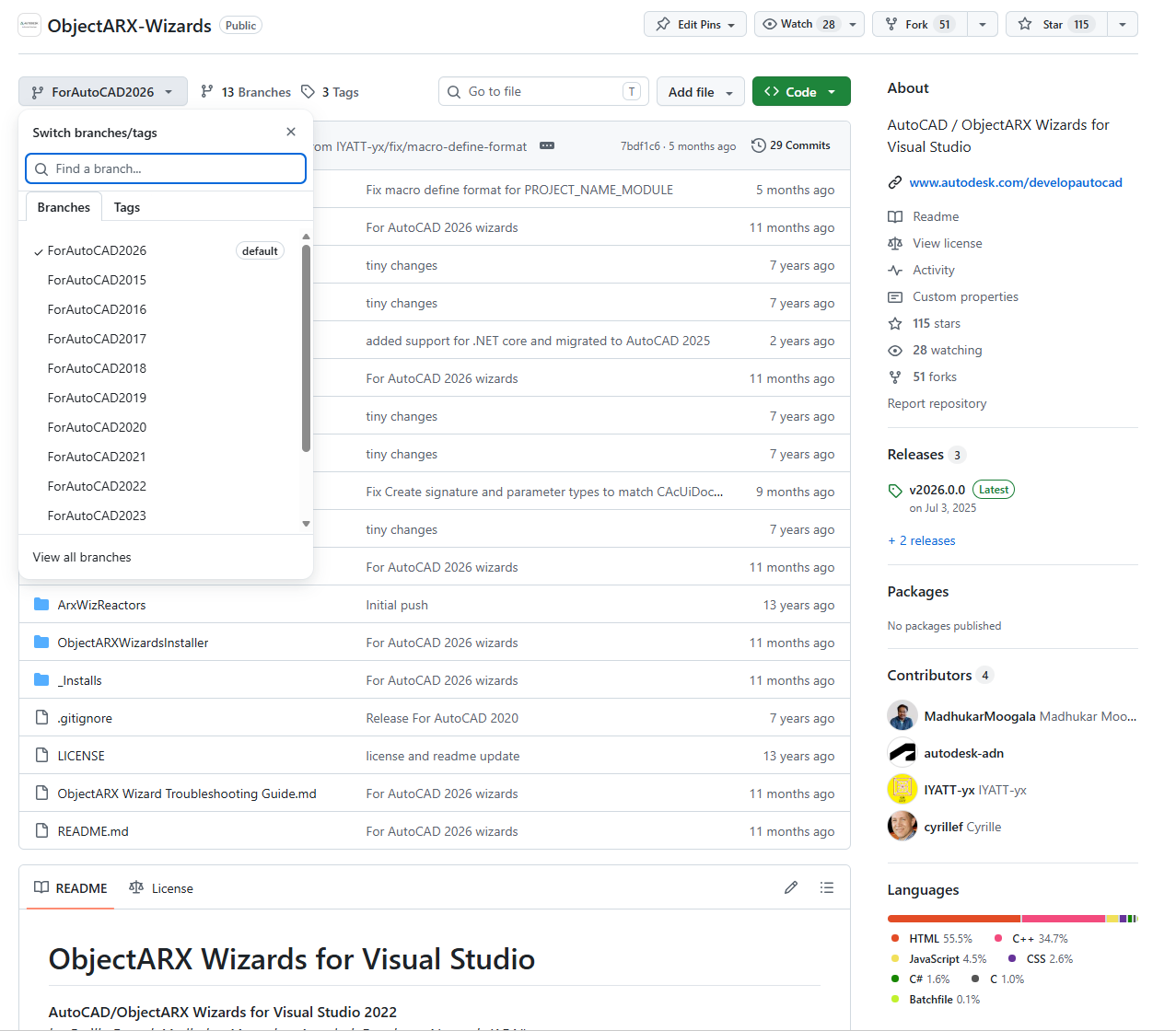Open the Star lists dropdown arrow
The width and height of the screenshot is (1176, 1031).
[x=1123, y=25]
